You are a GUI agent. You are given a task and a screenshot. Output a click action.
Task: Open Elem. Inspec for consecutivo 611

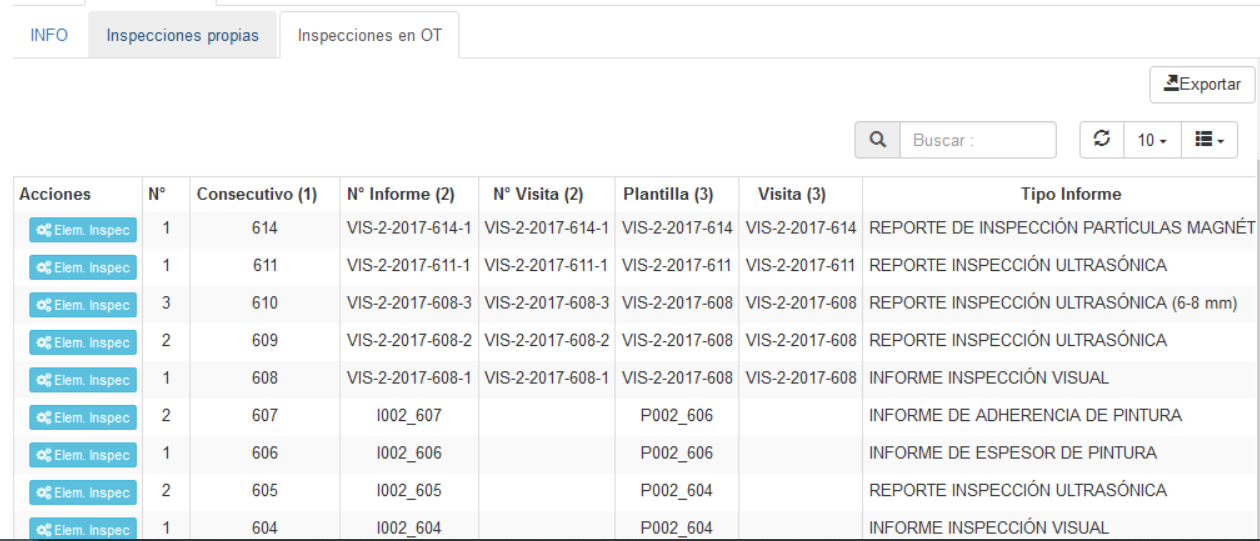point(83,267)
